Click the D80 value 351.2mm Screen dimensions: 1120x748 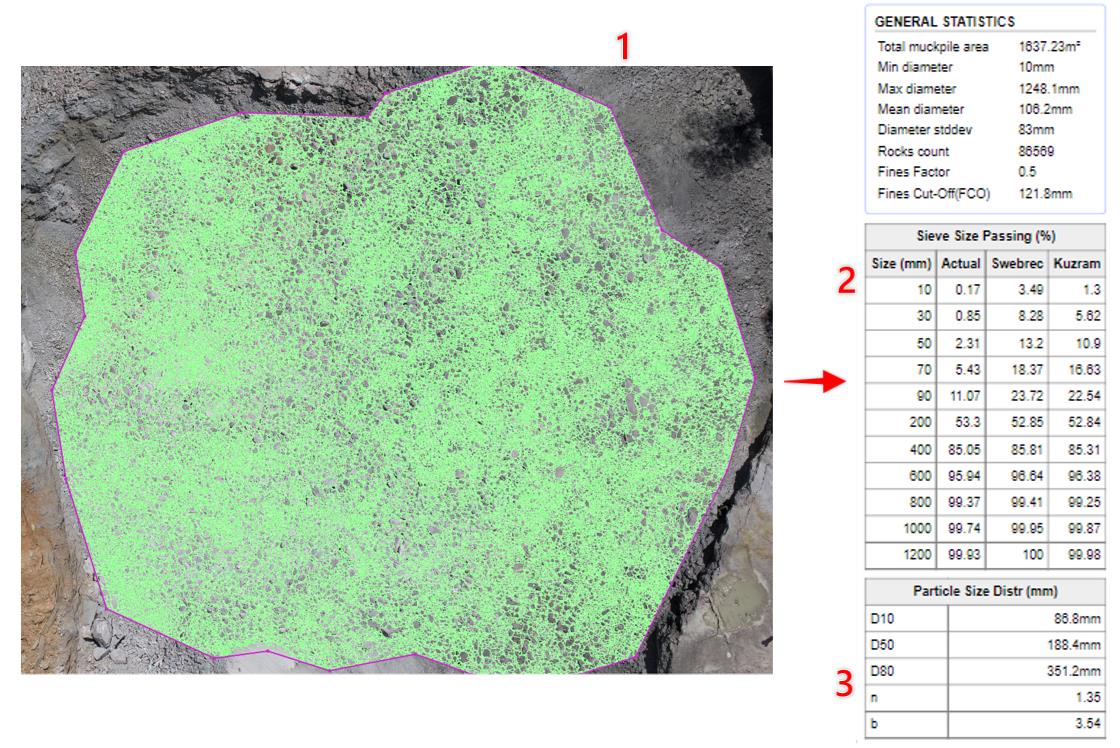[x=1073, y=670]
